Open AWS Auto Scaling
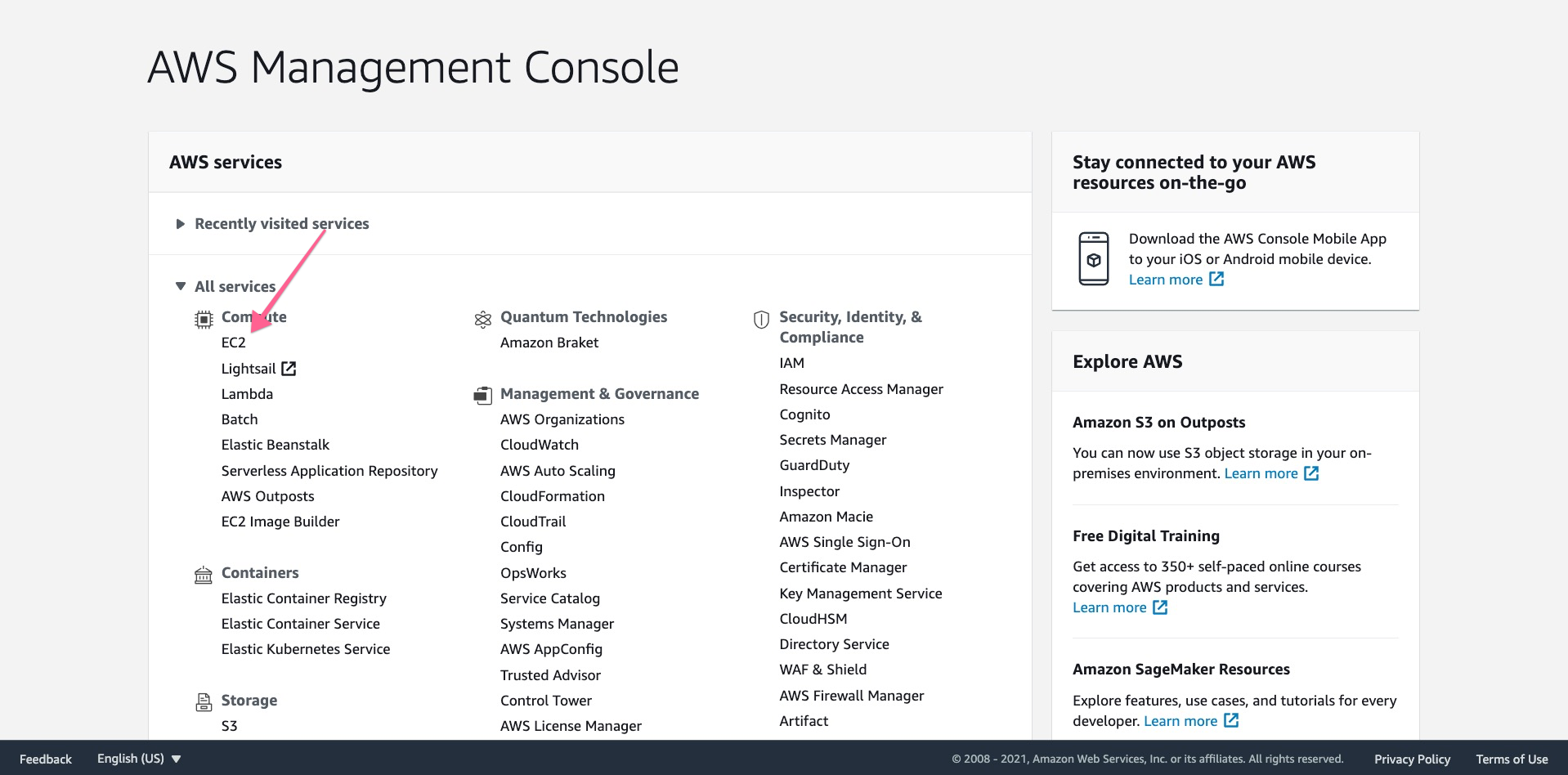Image resolution: width=1568 pixels, height=775 pixels. click(x=558, y=471)
